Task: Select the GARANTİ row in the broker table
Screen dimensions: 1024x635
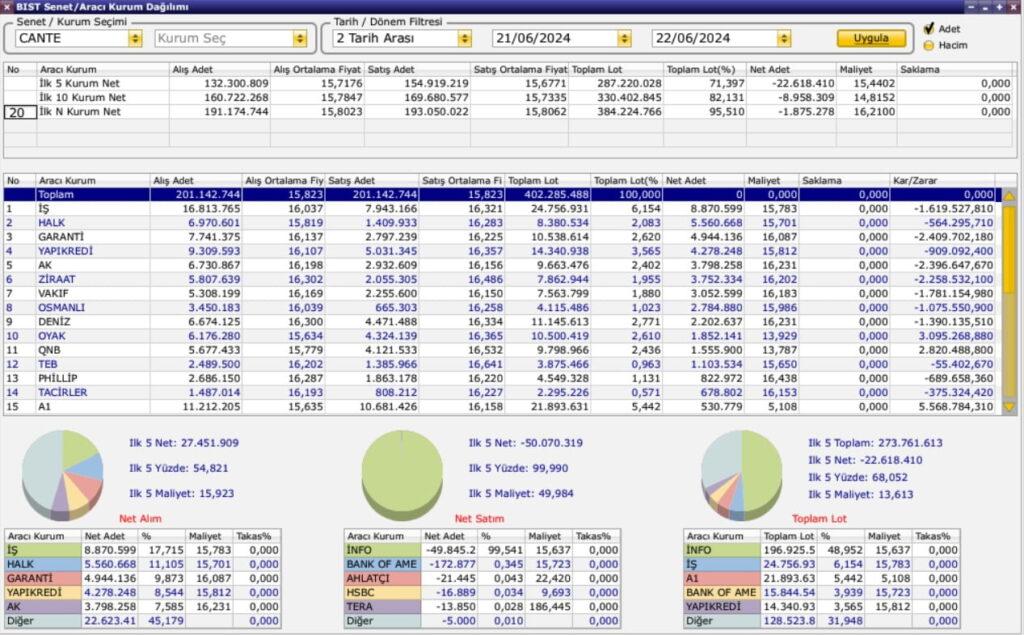Action: coord(502,237)
